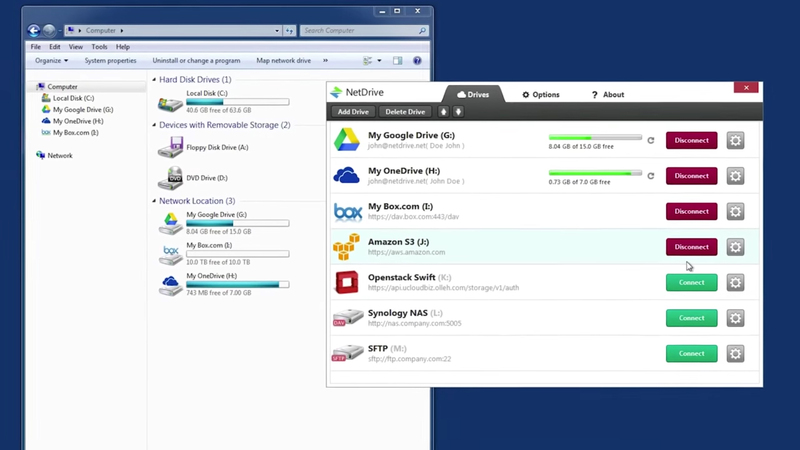Disconnect My Google Drive (G:)

click(x=691, y=140)
